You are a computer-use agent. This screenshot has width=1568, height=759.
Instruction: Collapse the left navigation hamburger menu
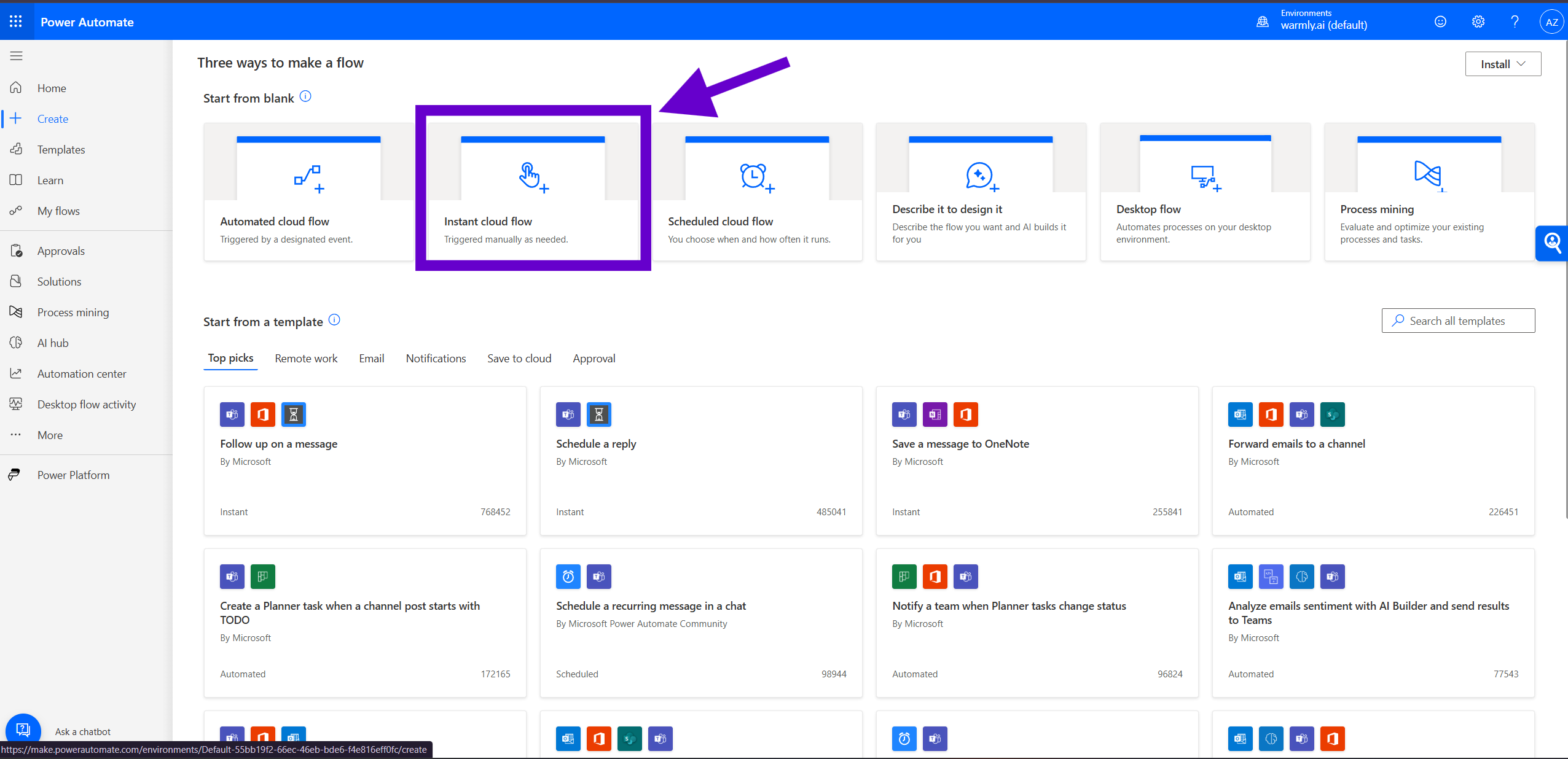[x=17, y=56]
